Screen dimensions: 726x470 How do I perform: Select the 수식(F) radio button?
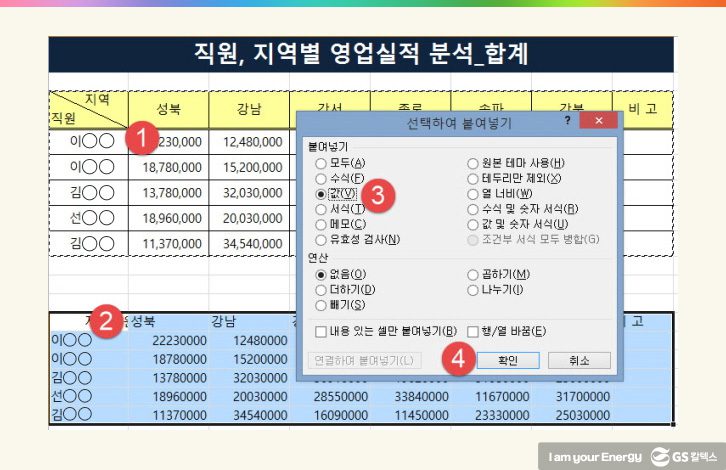(x=321, y=178)
